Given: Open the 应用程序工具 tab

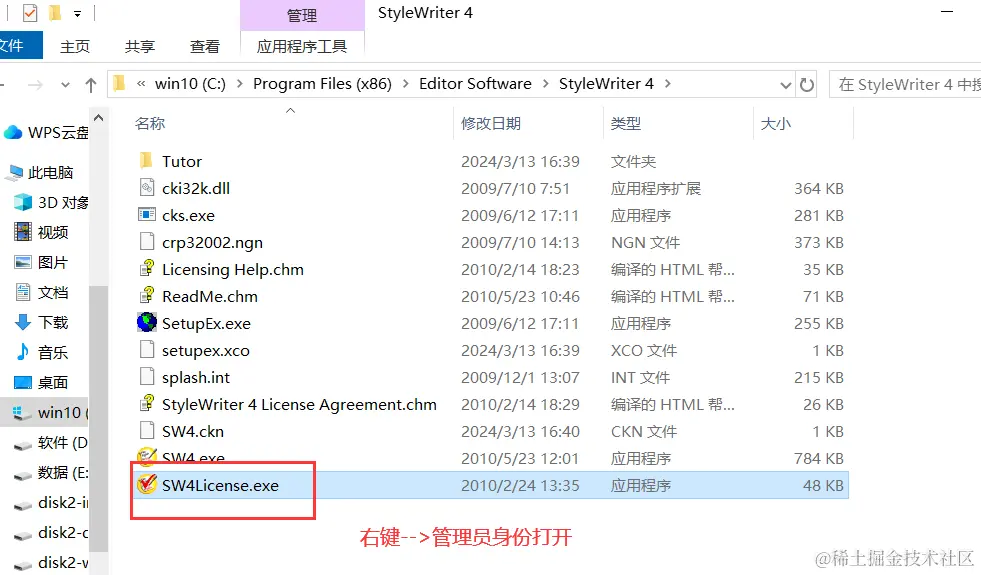Looking at the screenshot, I should pos(302,46).
